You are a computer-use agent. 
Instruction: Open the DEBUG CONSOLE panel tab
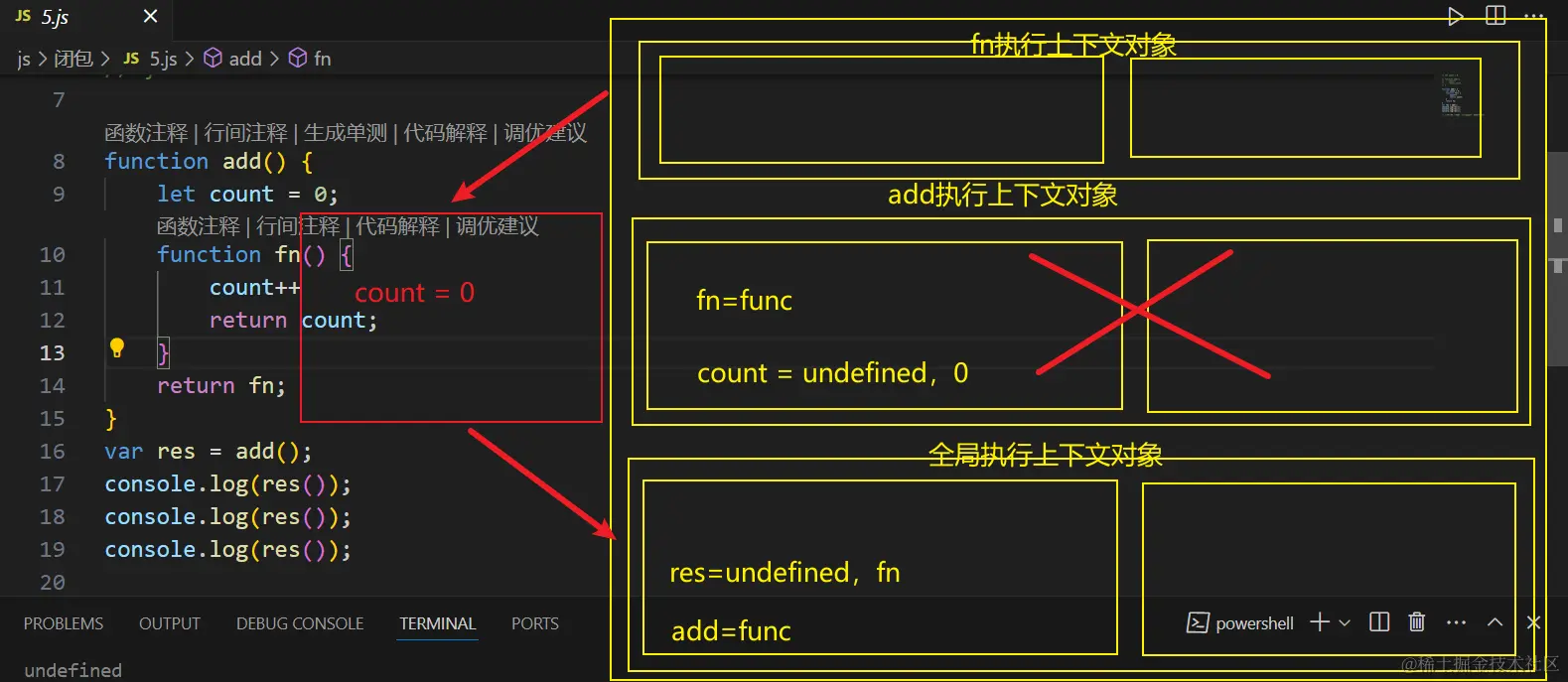coord(300,623)
